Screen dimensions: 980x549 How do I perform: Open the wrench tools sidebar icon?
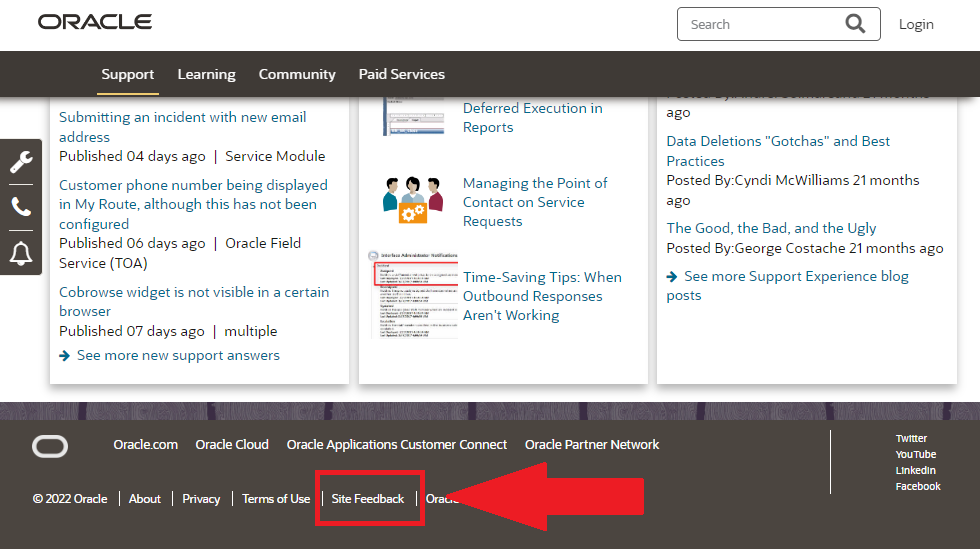coord(21,162)
